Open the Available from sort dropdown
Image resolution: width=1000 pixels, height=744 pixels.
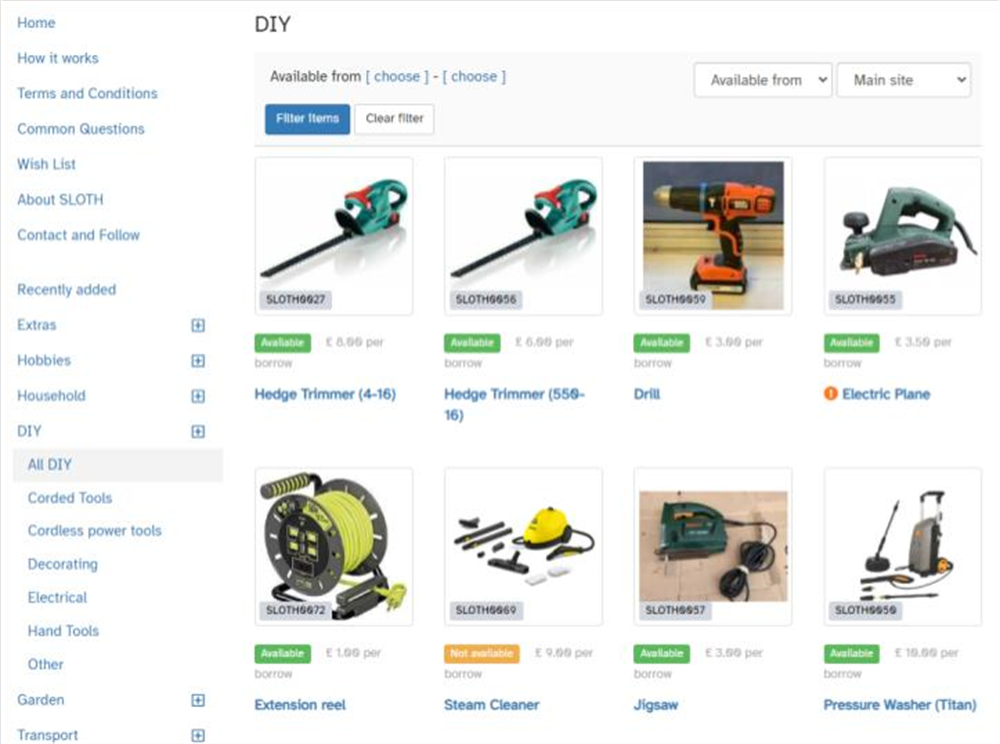(763, 80)
